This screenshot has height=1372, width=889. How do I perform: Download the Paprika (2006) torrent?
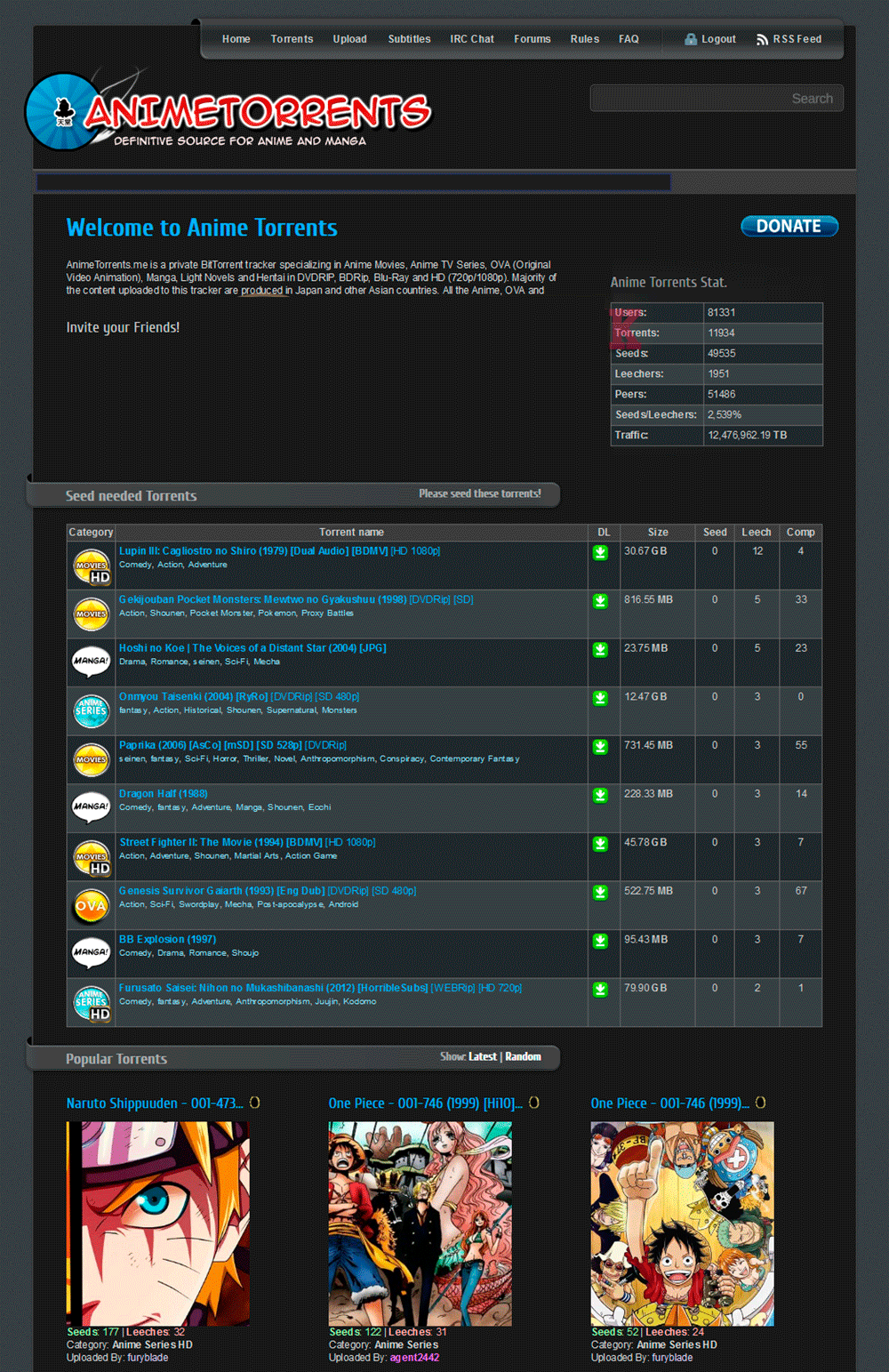(600, 746)
